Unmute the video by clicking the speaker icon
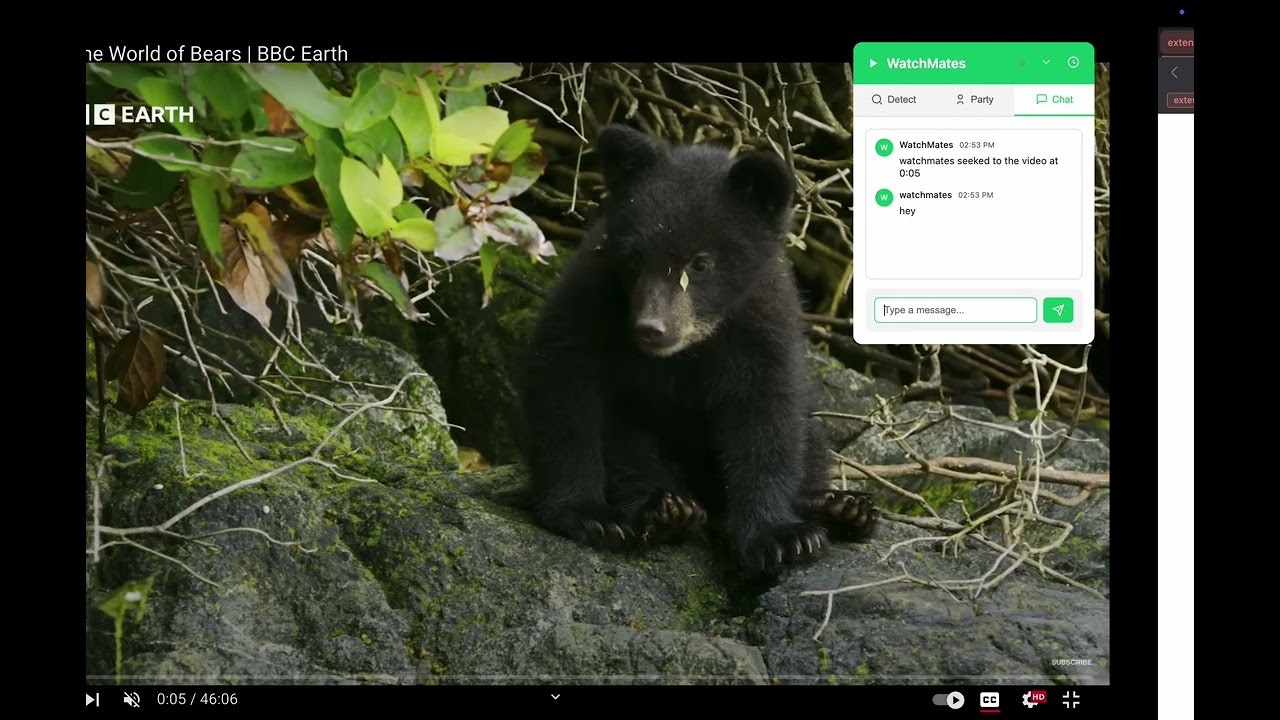This screenshot has width=1280, height=720. click(131, 699)
